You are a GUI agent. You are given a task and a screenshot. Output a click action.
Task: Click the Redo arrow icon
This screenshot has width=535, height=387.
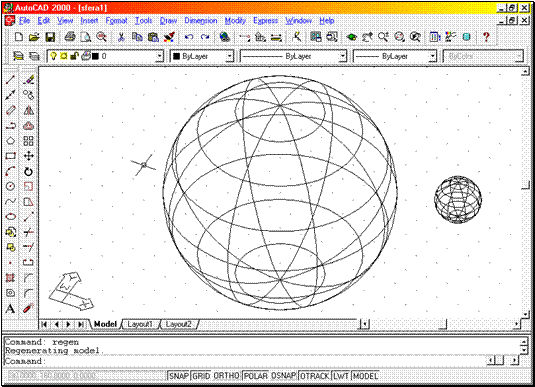(x=205, y=37)
